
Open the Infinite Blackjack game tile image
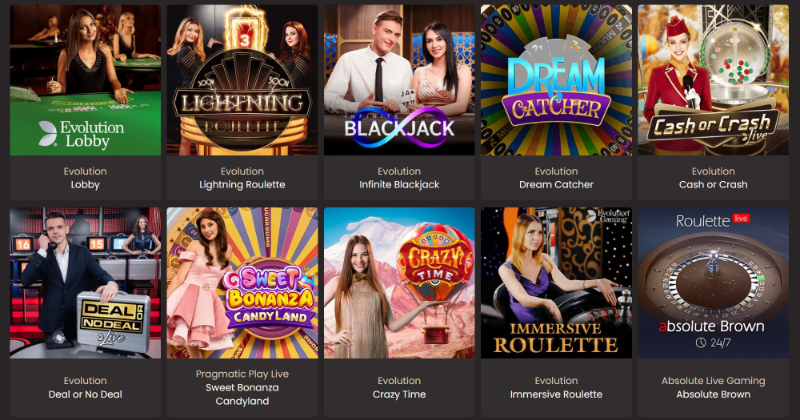coord(399,80)
